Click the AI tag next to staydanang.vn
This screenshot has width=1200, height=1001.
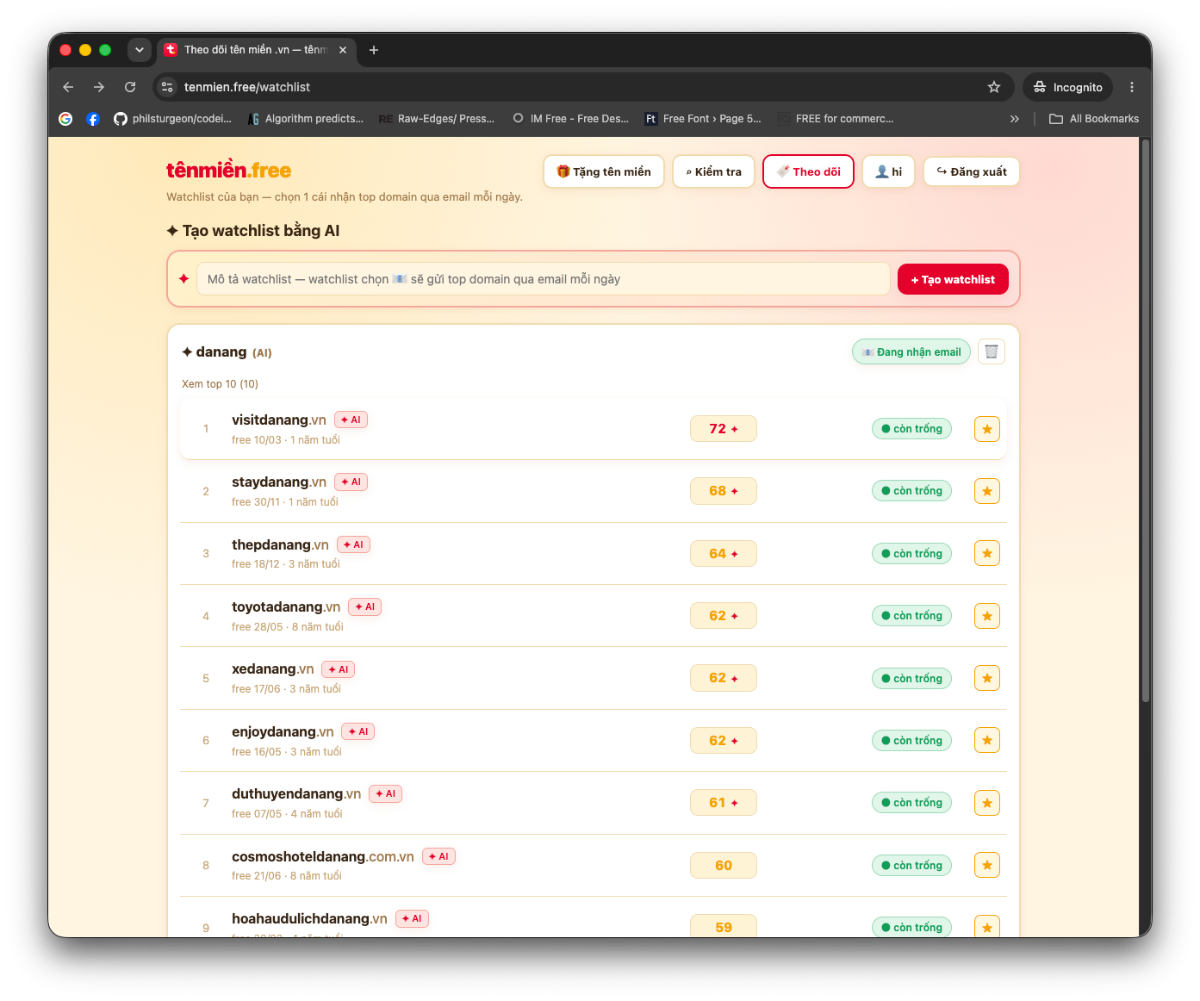point(351,482)
